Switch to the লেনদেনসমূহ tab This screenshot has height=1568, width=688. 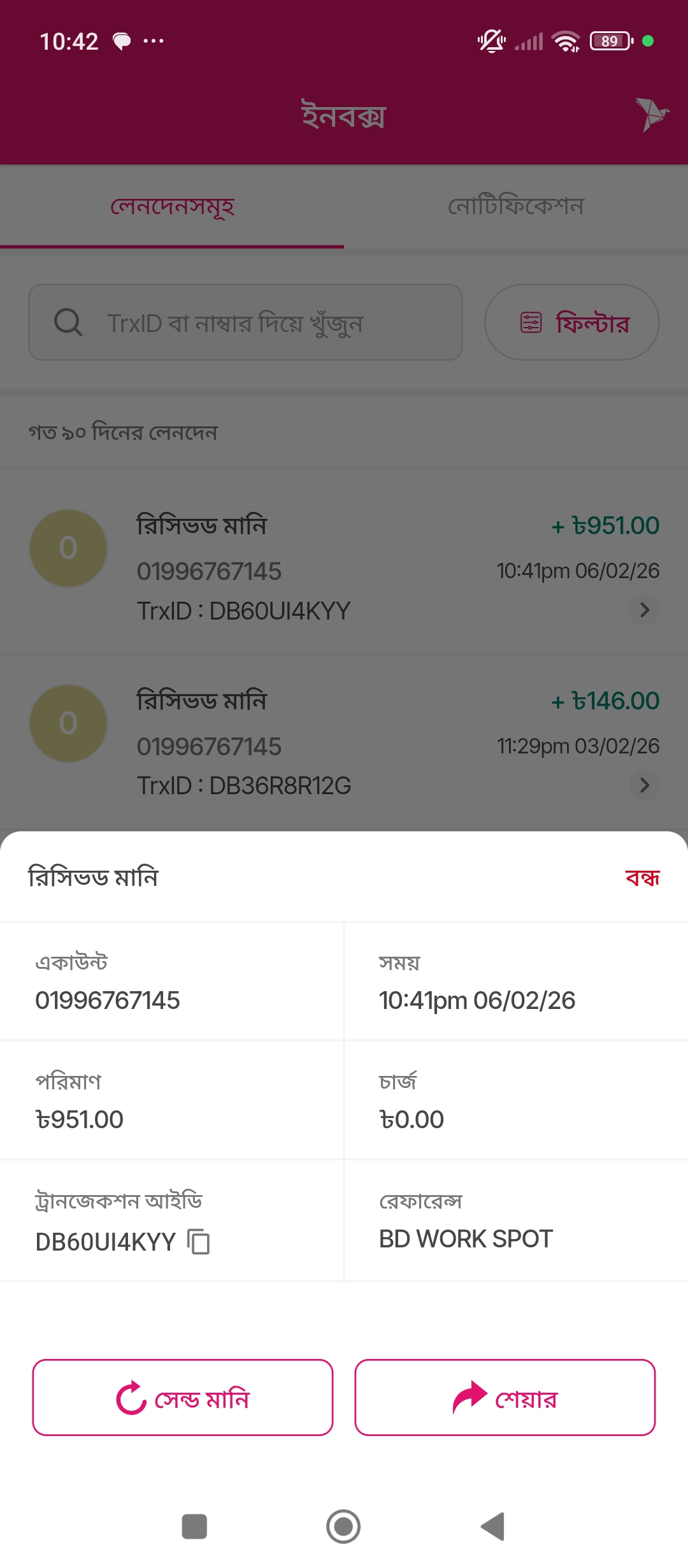(172, 207)
